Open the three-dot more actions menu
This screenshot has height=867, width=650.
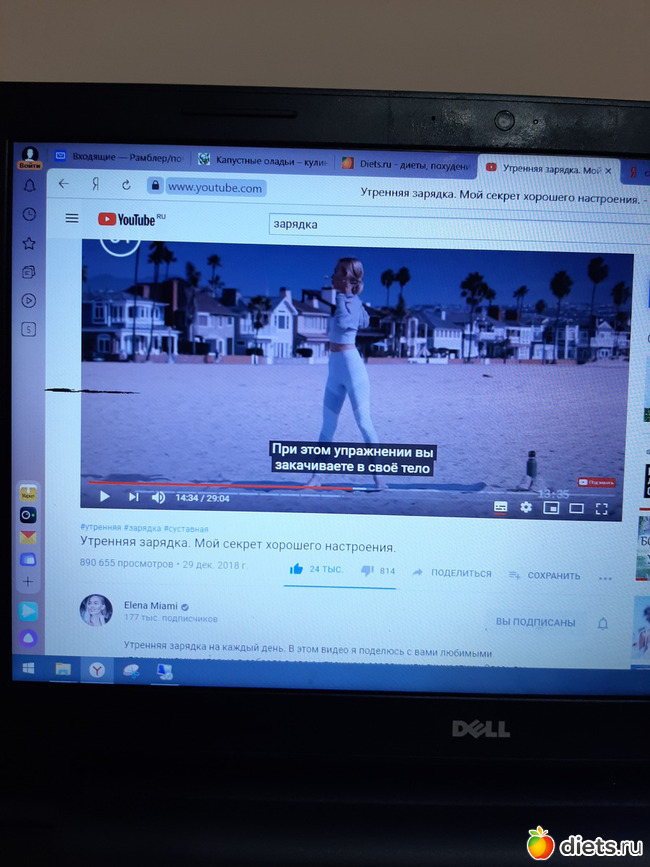[605, 577]
